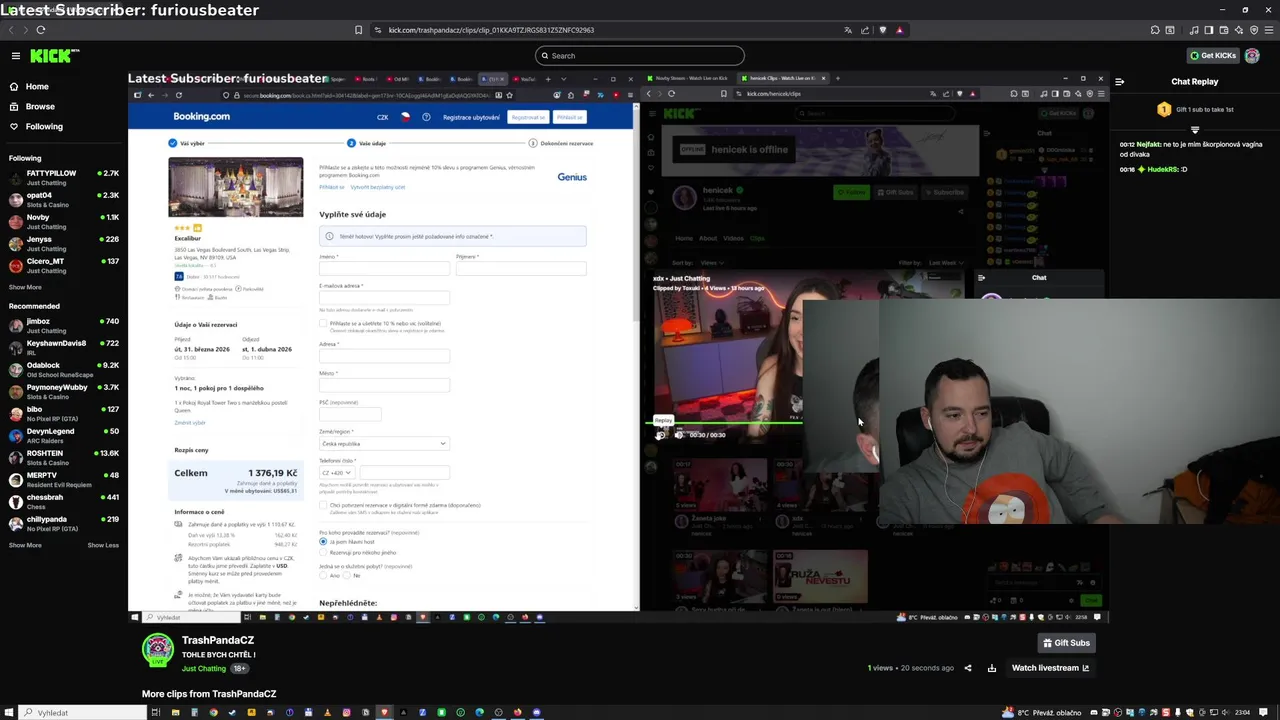Open the Kick hamburger sidebar menu

click(x=16, y=56)
